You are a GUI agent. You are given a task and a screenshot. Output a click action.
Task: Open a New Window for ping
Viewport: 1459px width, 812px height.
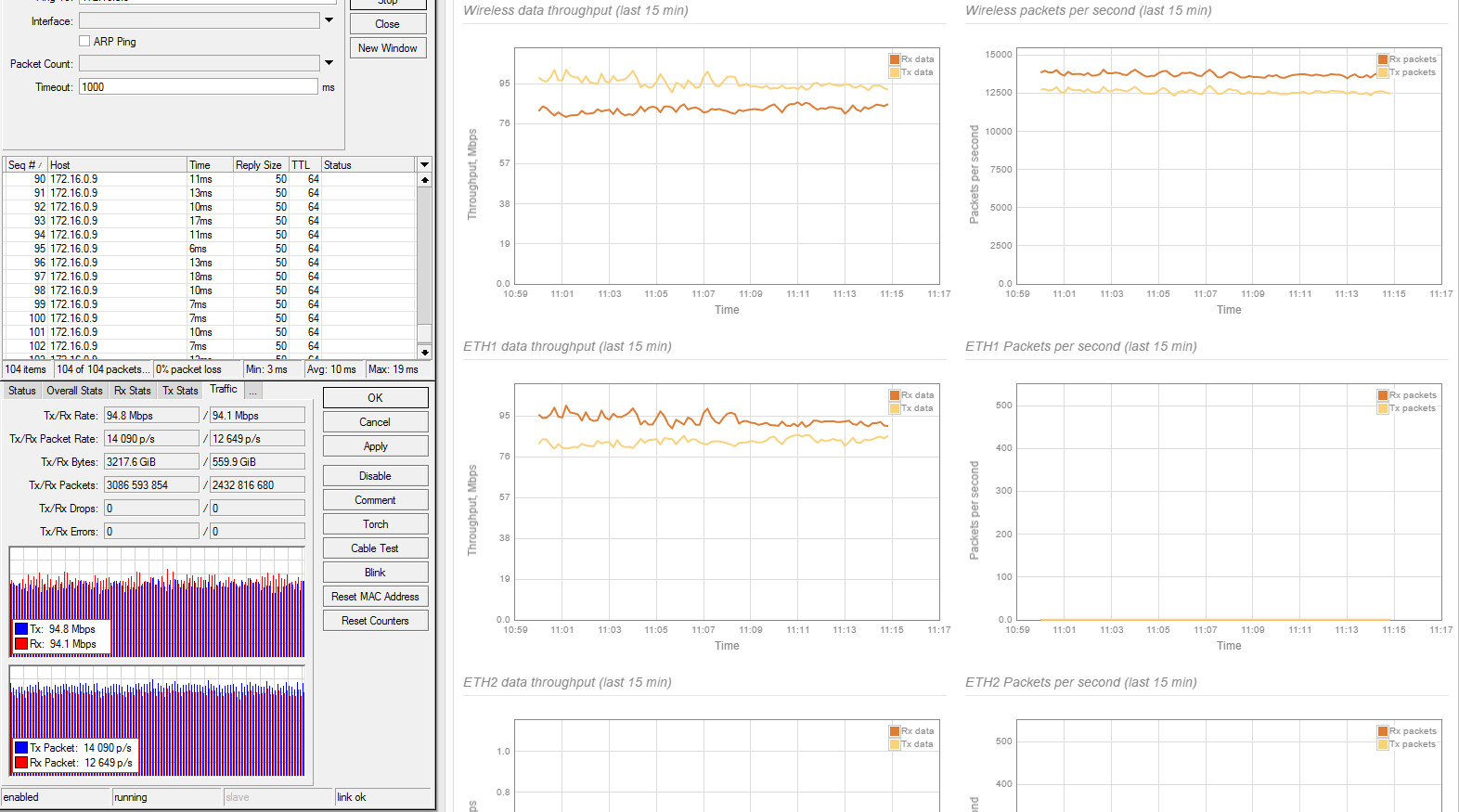coord(388,48)
